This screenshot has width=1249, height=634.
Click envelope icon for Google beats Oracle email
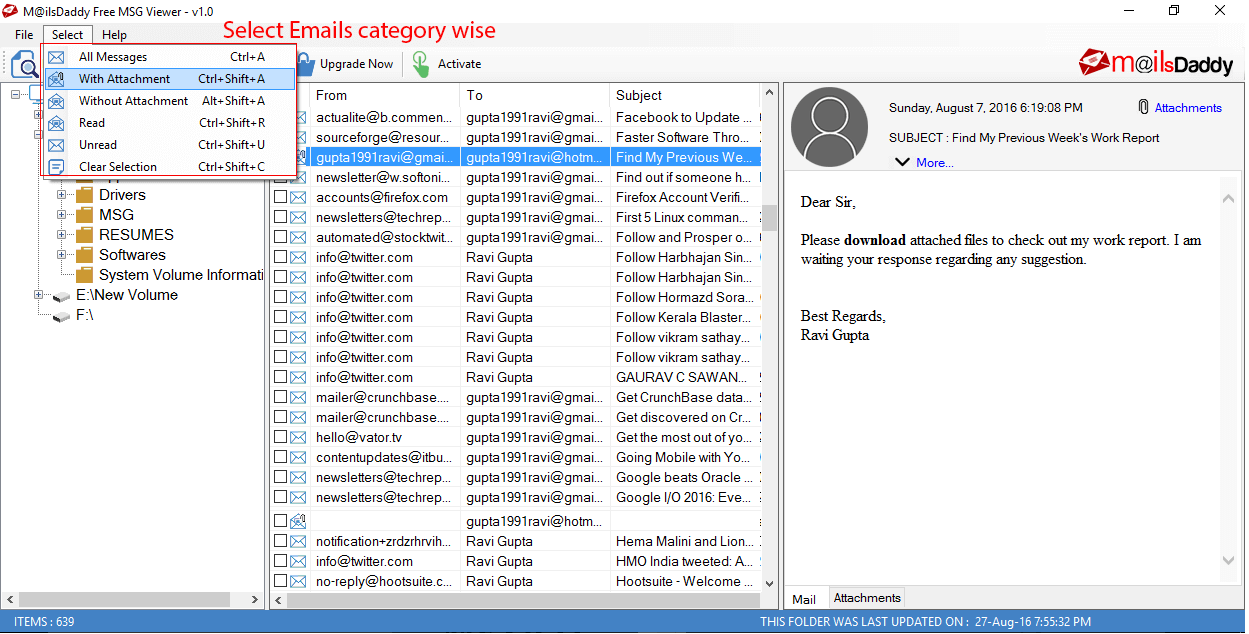tap(298, 477)
